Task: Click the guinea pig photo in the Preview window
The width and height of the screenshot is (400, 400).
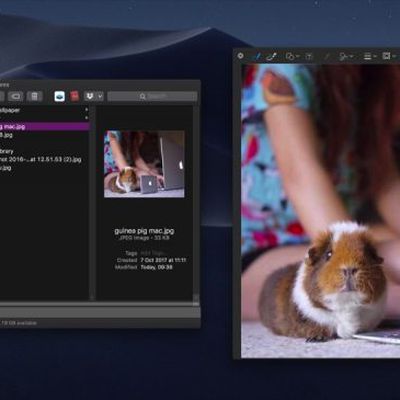Action: [320, 211]
